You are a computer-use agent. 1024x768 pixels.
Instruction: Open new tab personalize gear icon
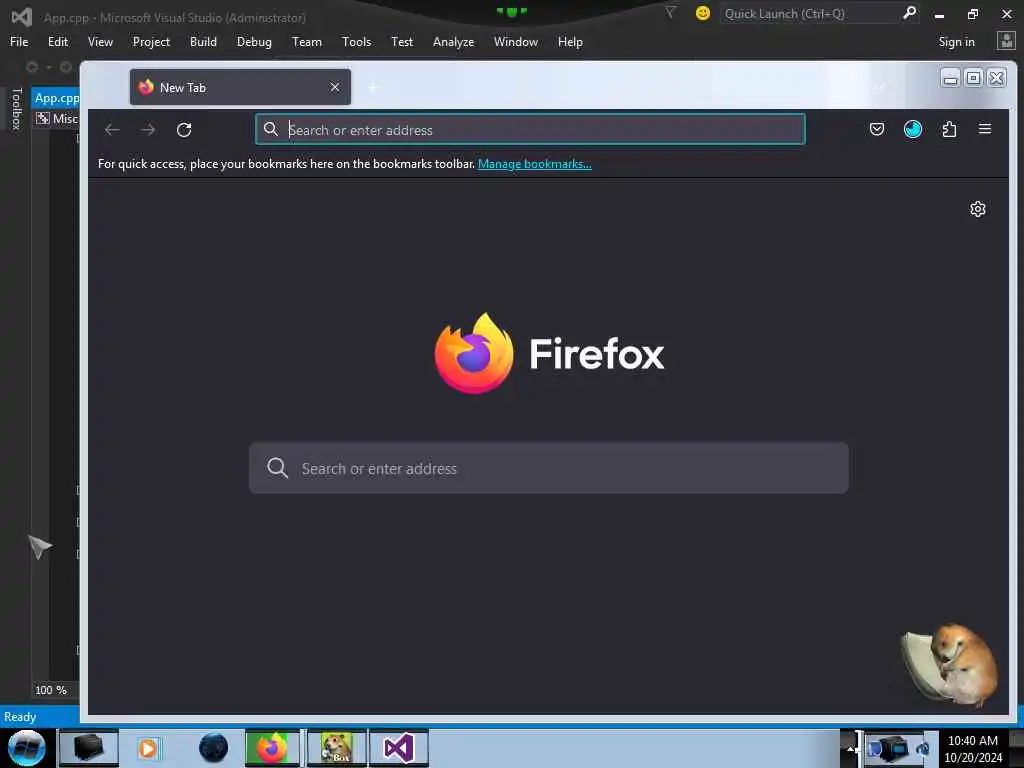(978, 209)
